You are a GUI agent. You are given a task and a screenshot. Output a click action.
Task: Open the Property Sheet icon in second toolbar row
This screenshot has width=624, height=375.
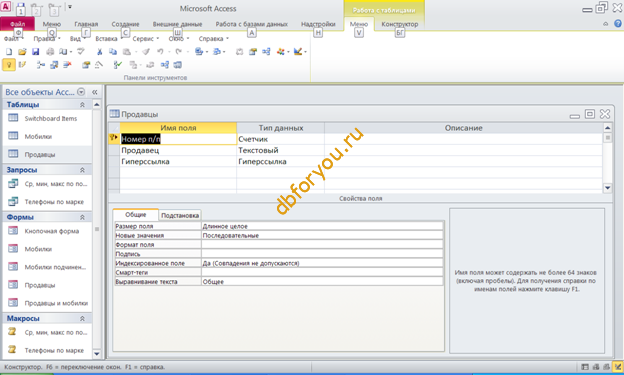pyautogui.click(x=86, y=64)
